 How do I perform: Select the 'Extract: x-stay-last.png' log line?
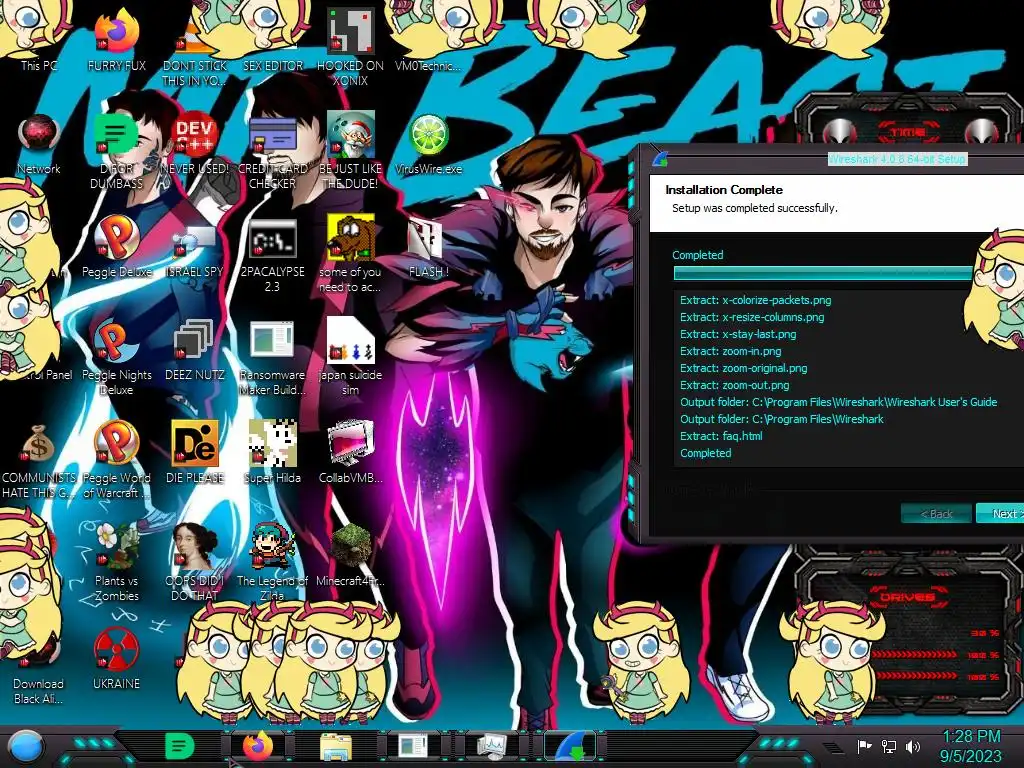(738, 334)
